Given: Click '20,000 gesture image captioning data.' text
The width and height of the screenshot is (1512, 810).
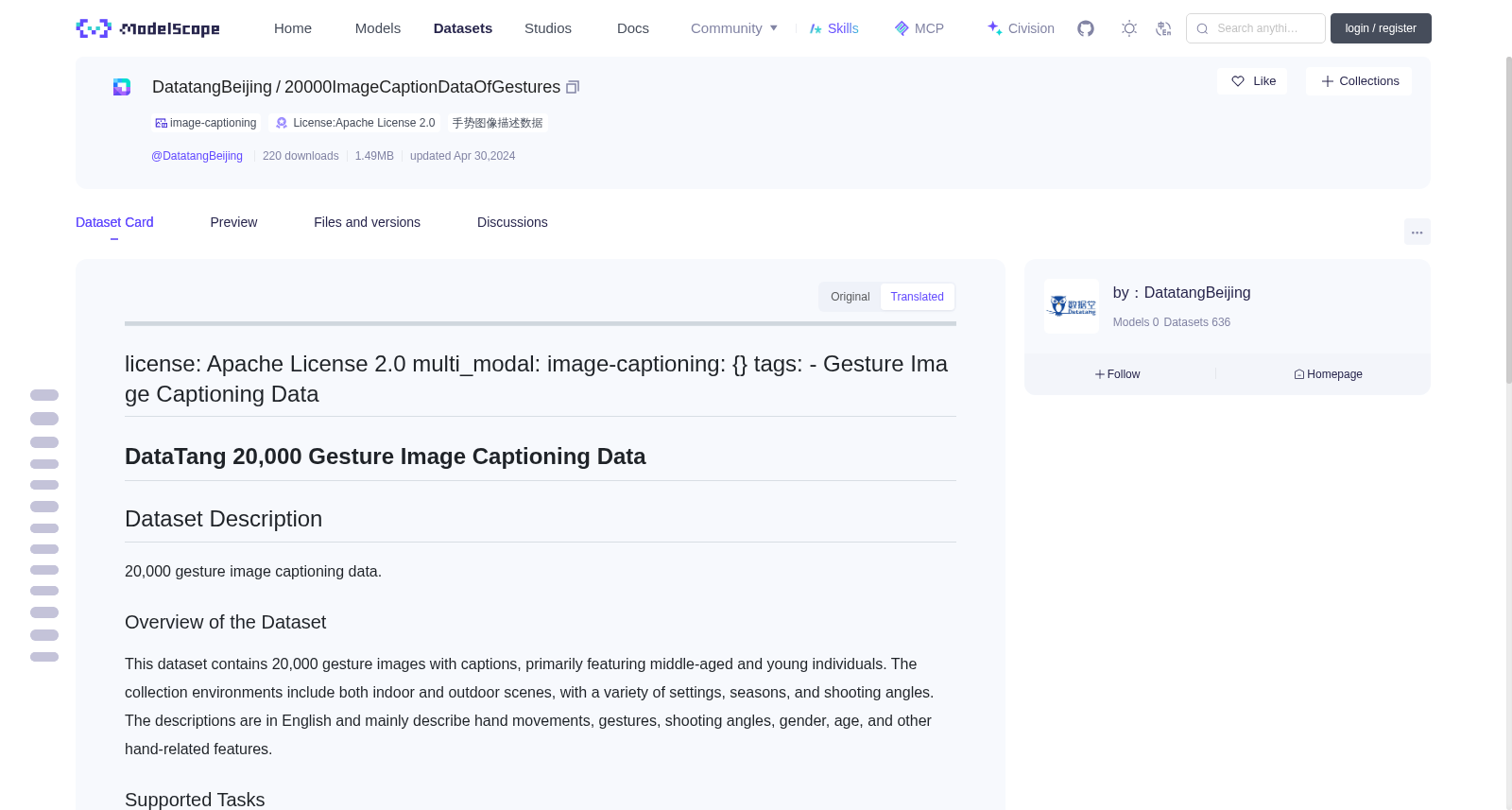Looking at the screenshot, I should click(253, 571).
